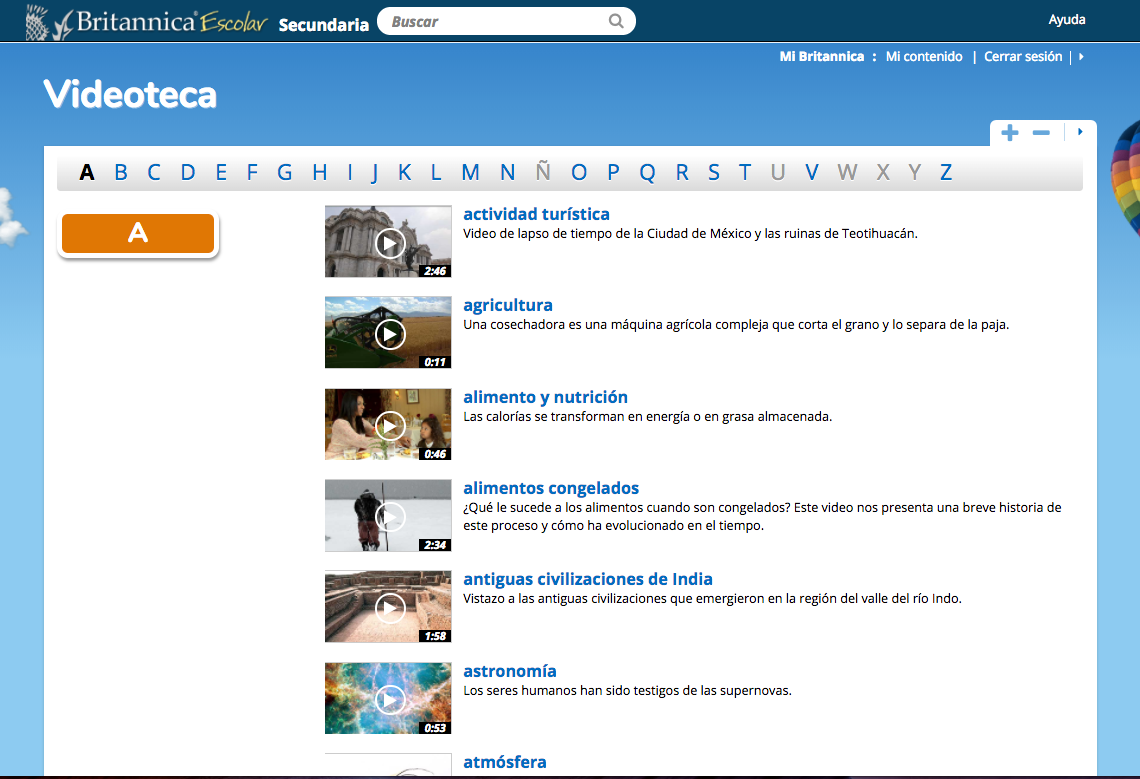The height and width of the screenshot is (779, 1140).
Task: Select letter B in the alphabet bar
Action: click(x=121, y=172)
